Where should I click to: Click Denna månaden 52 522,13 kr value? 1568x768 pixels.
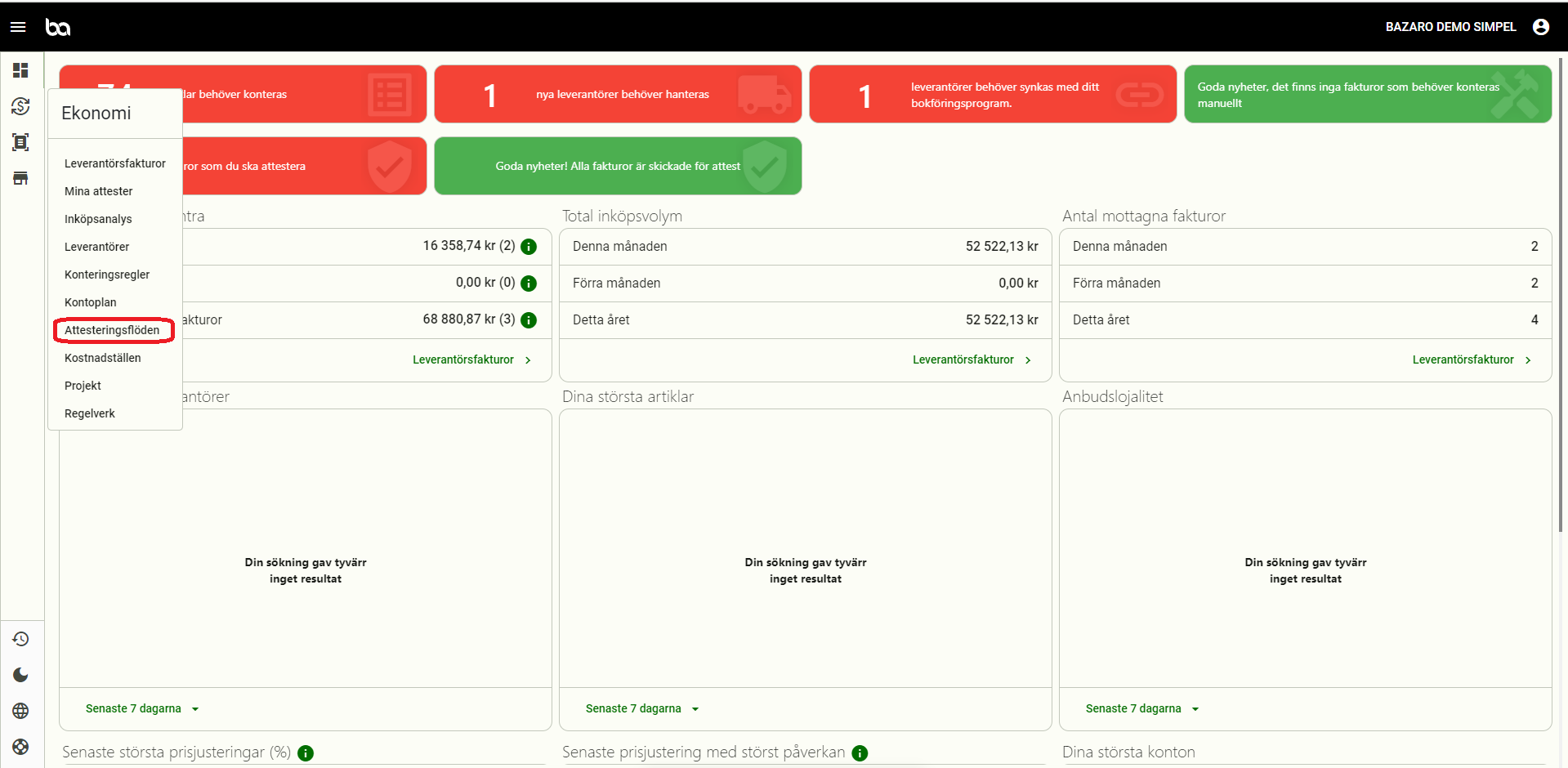1002,247
